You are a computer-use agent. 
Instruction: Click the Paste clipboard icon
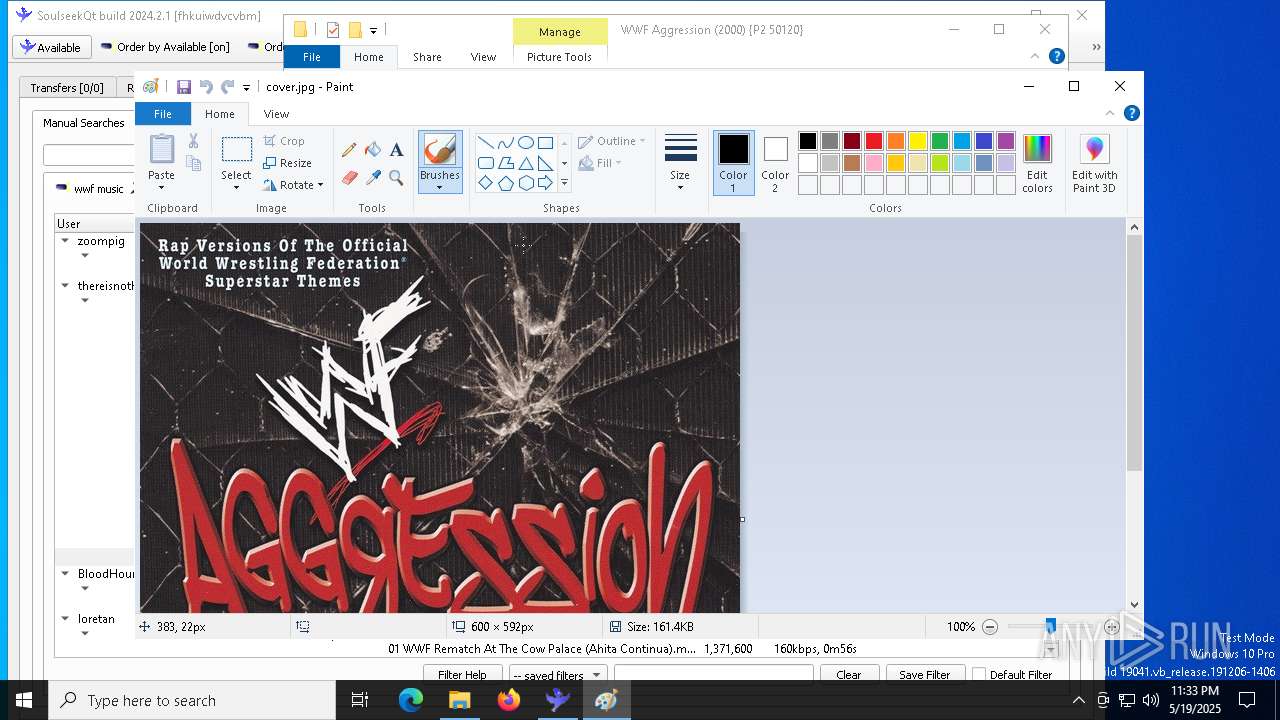[162, 148]
